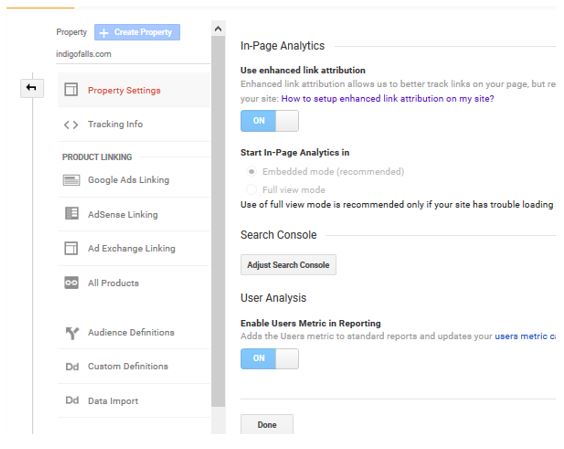Click the Adjust Search Console button
Image resolution: width=564 pixels, height=449 pixels.
[x=288, y=265]
